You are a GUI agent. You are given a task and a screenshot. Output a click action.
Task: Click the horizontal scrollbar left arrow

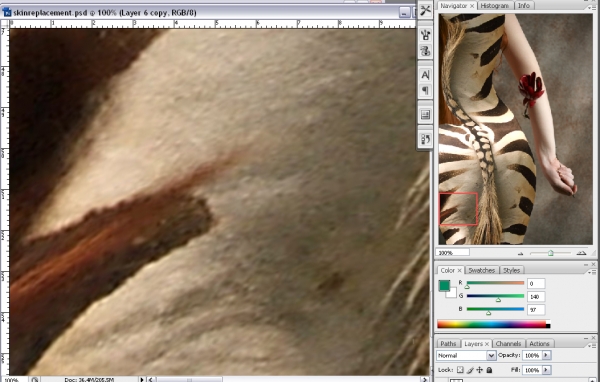click(x=151, y=379)
